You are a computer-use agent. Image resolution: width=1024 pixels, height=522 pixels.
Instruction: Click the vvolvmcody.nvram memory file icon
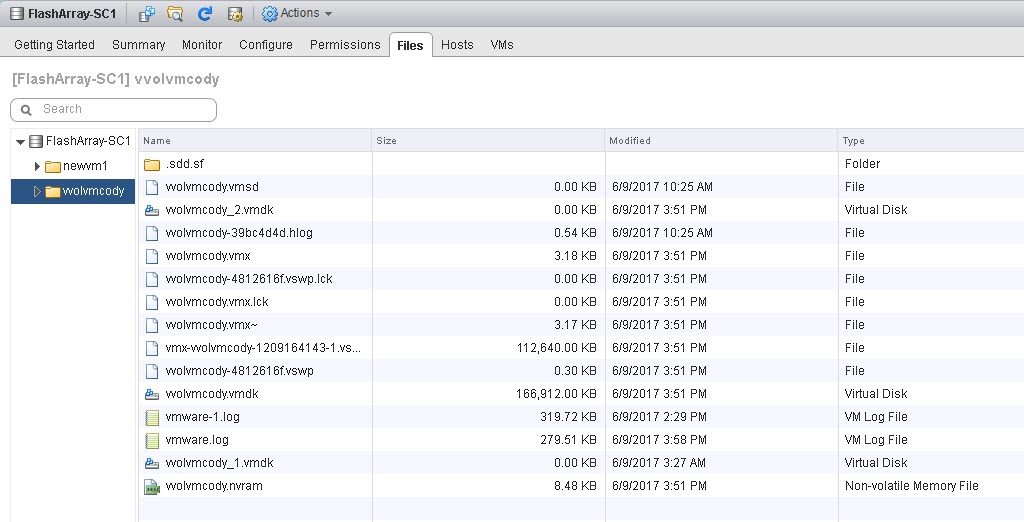pos(152,487)
